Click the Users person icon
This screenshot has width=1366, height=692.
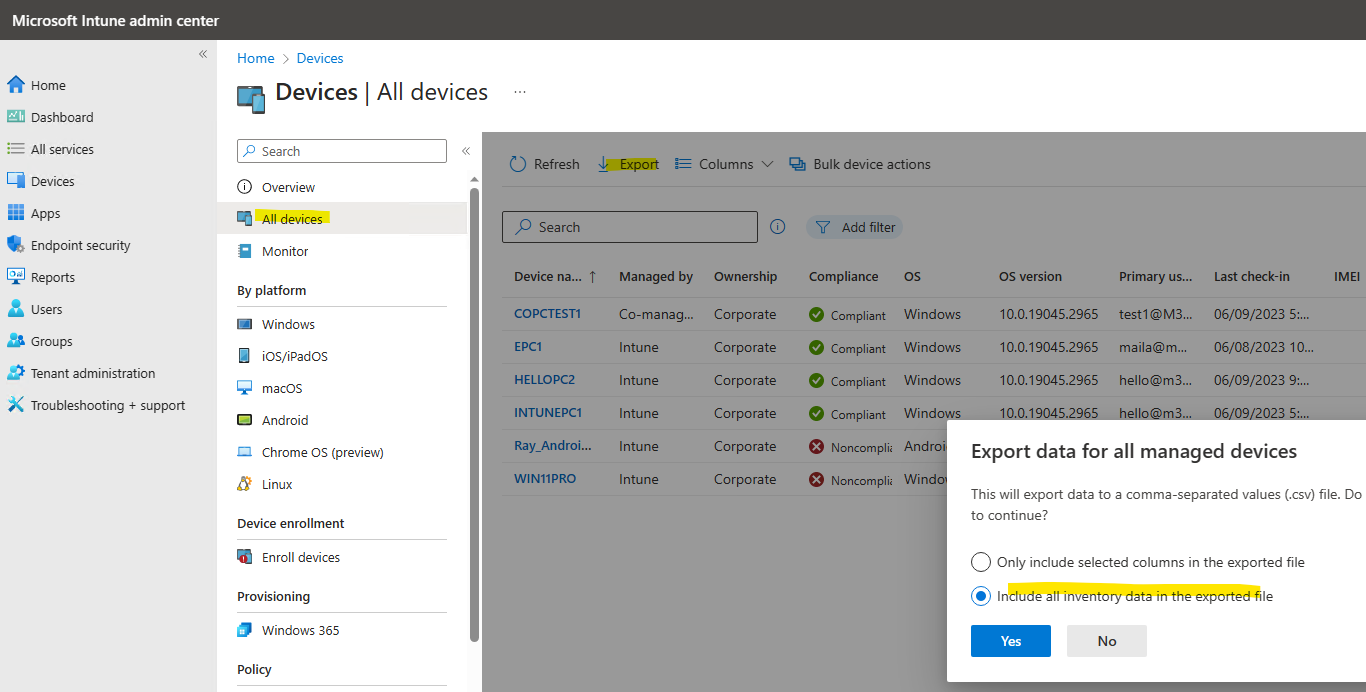(15, 309)
